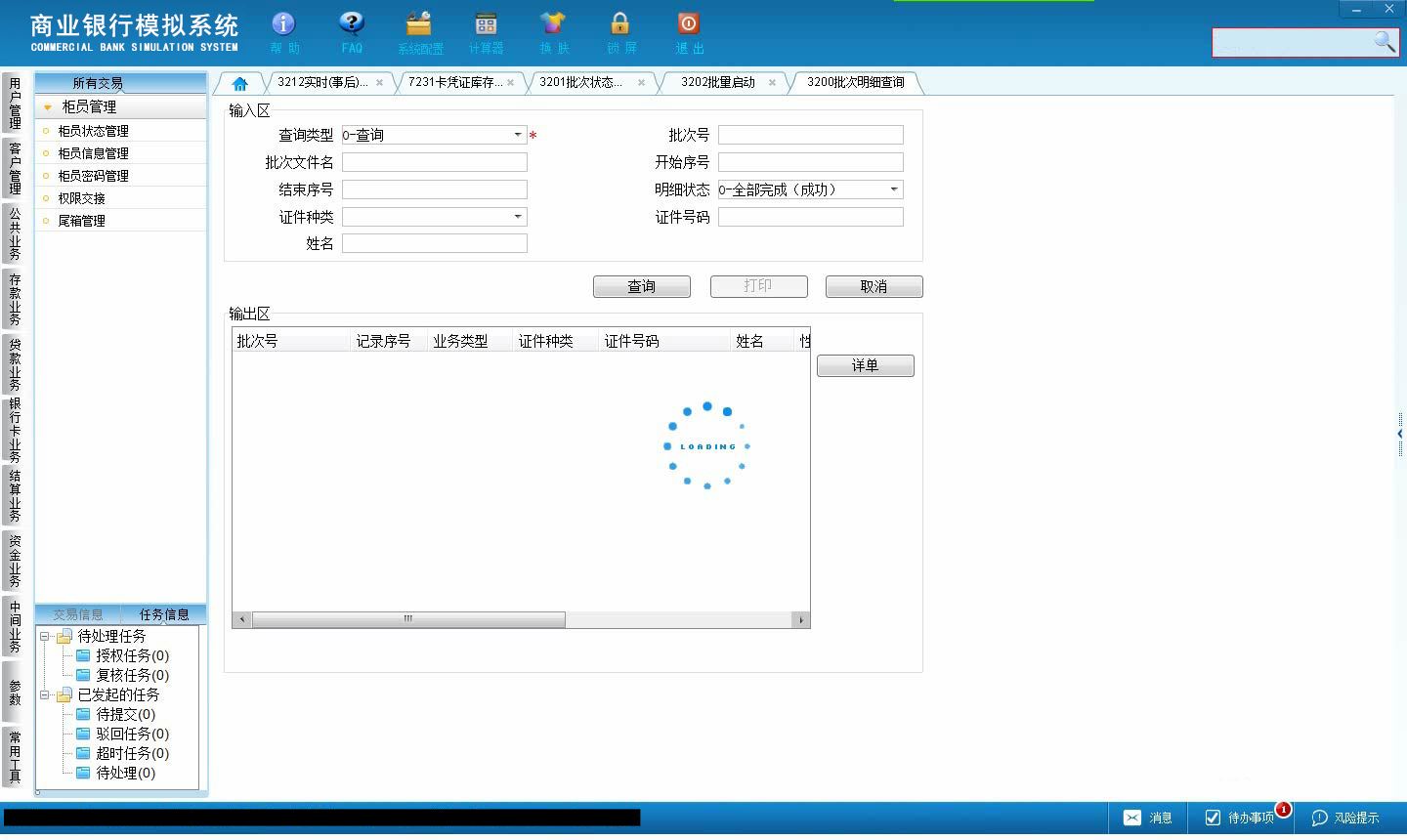The height and width of the screenshot is (840, 1407).
Task: Select 超时任务(0) folder
Action: click(x=122, y=753)
